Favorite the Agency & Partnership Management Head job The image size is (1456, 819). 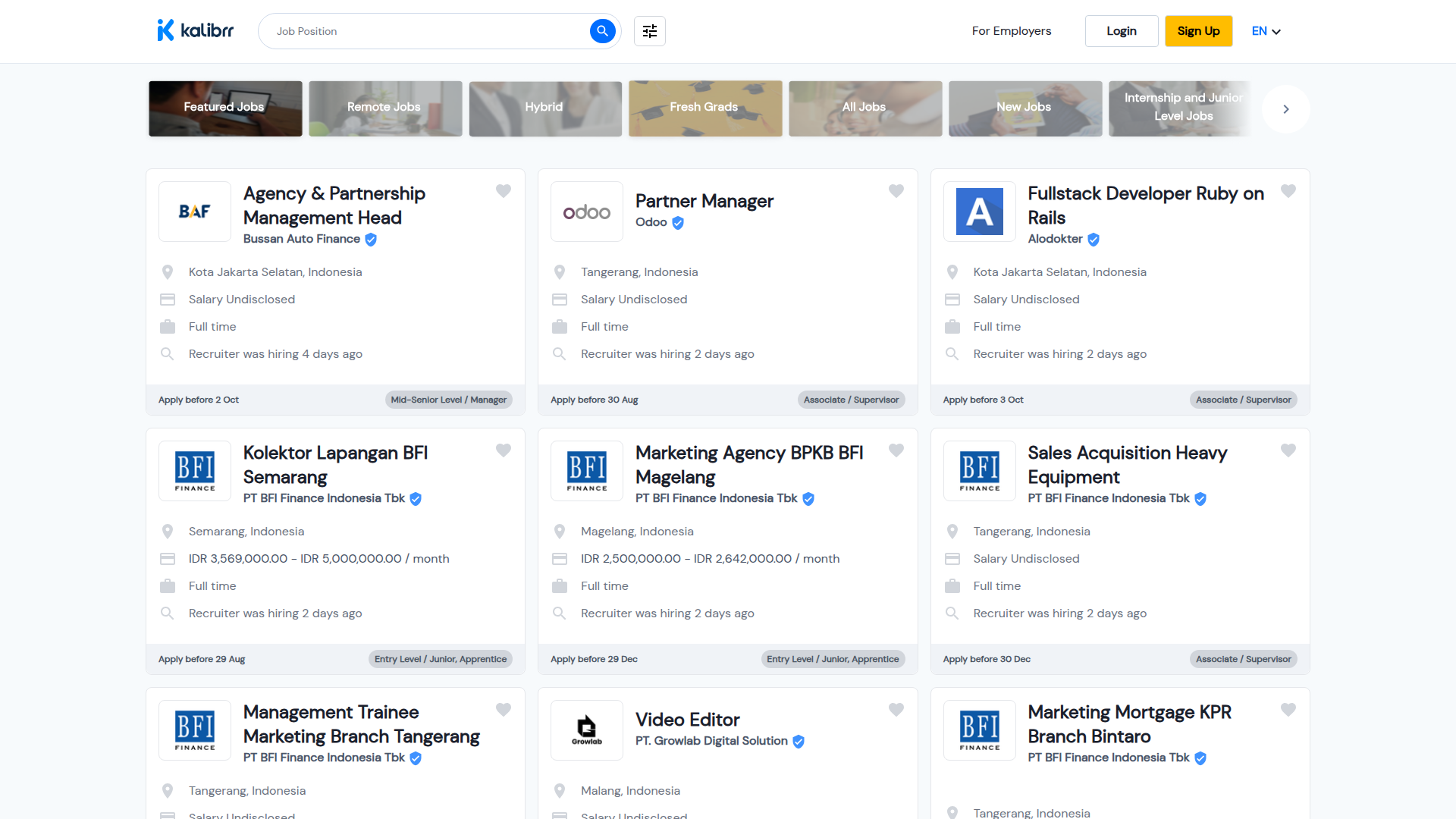504,191
